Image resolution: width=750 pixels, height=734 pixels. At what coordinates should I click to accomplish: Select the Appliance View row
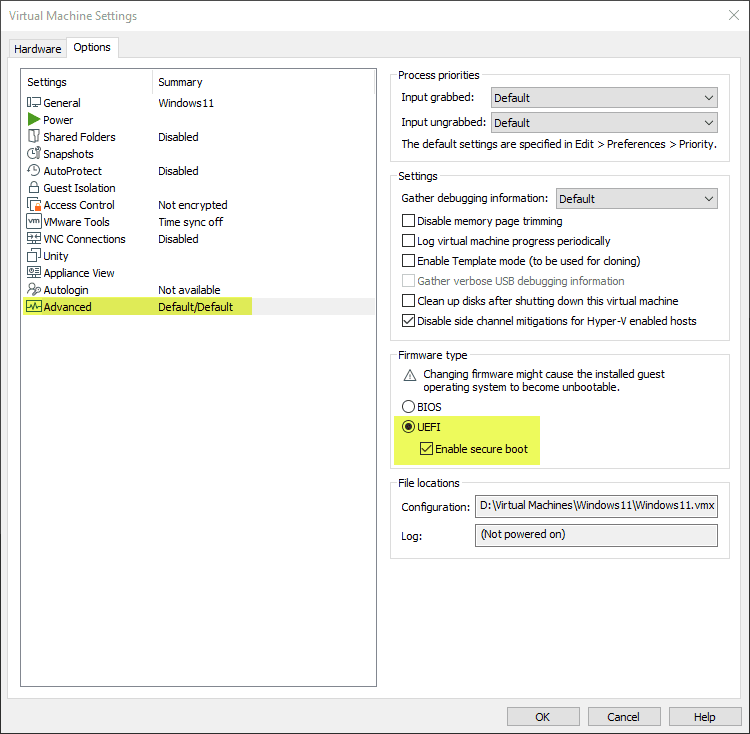tap(199, 273)
